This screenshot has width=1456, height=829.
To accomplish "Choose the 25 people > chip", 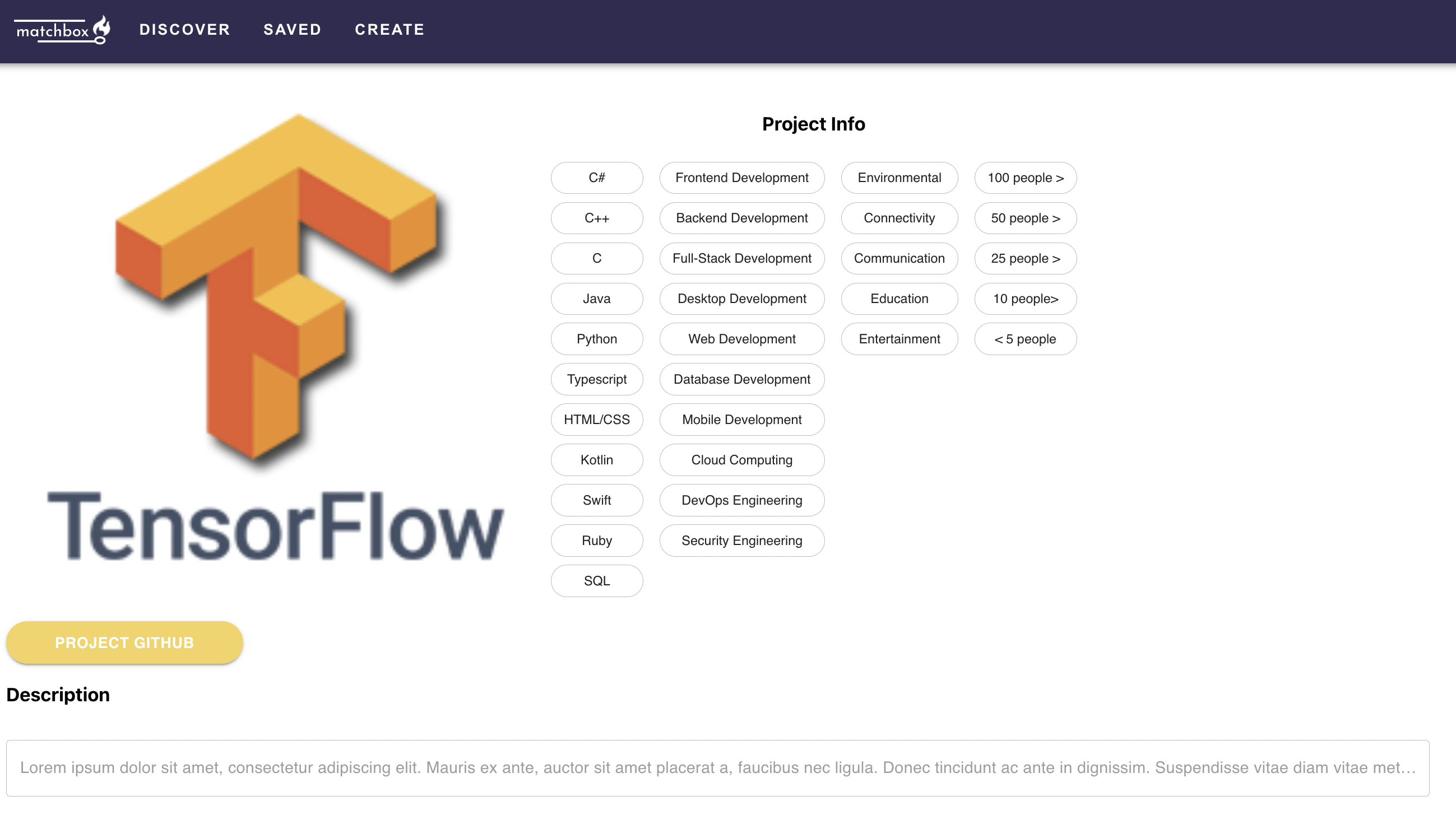I will click(1025, 258).
